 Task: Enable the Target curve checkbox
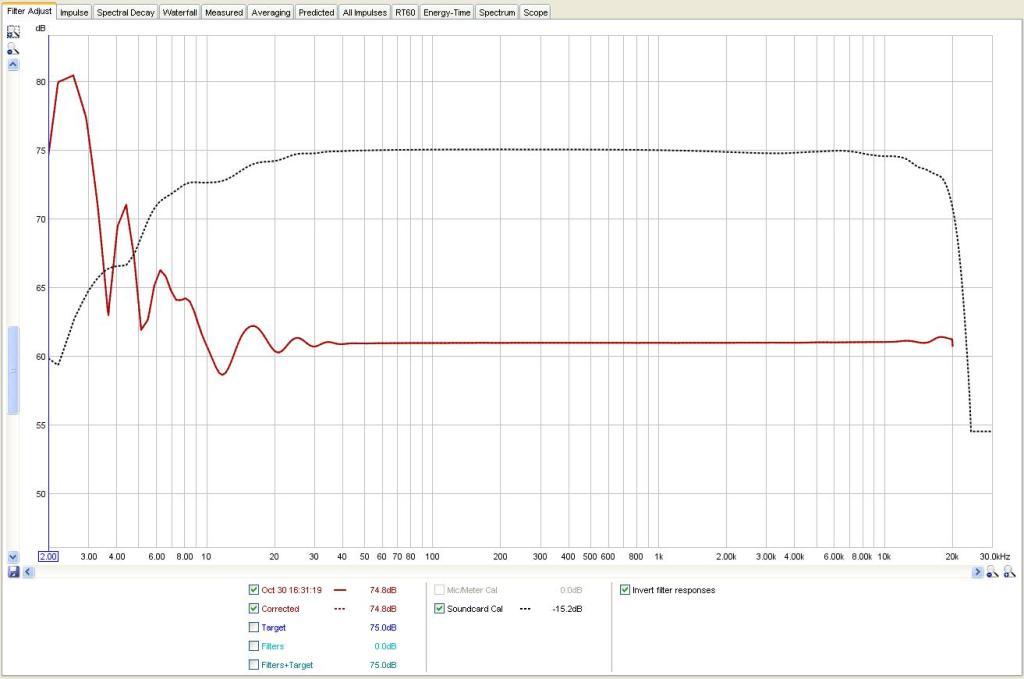(255, 627)
